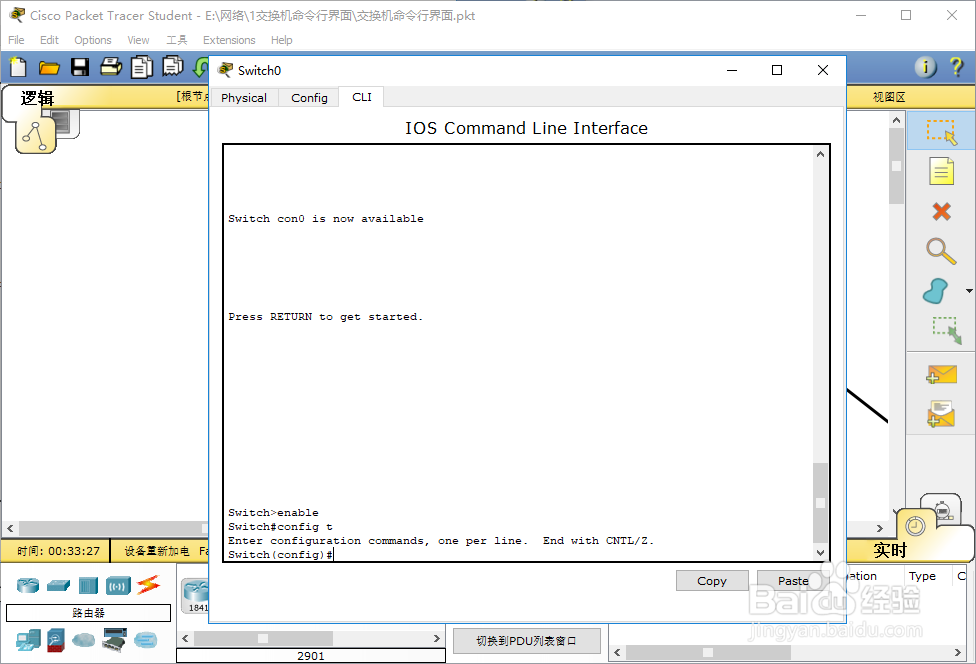Open the View menu
Image resolution: width=976 pixels, height=664 pixels.
click(x=138, y=40)
